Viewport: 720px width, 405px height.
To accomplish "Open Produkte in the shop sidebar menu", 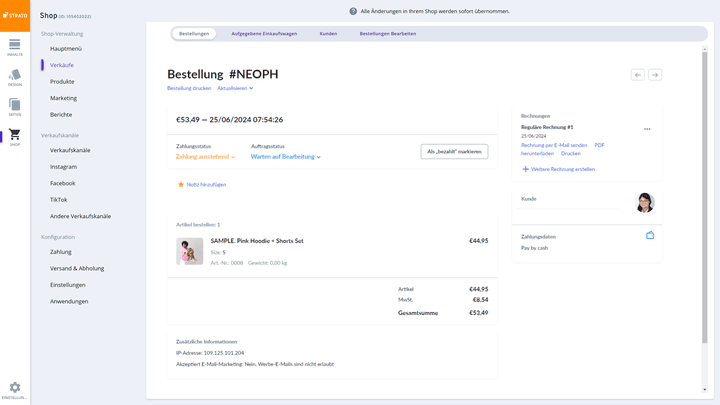I will [x=62, y=82].
